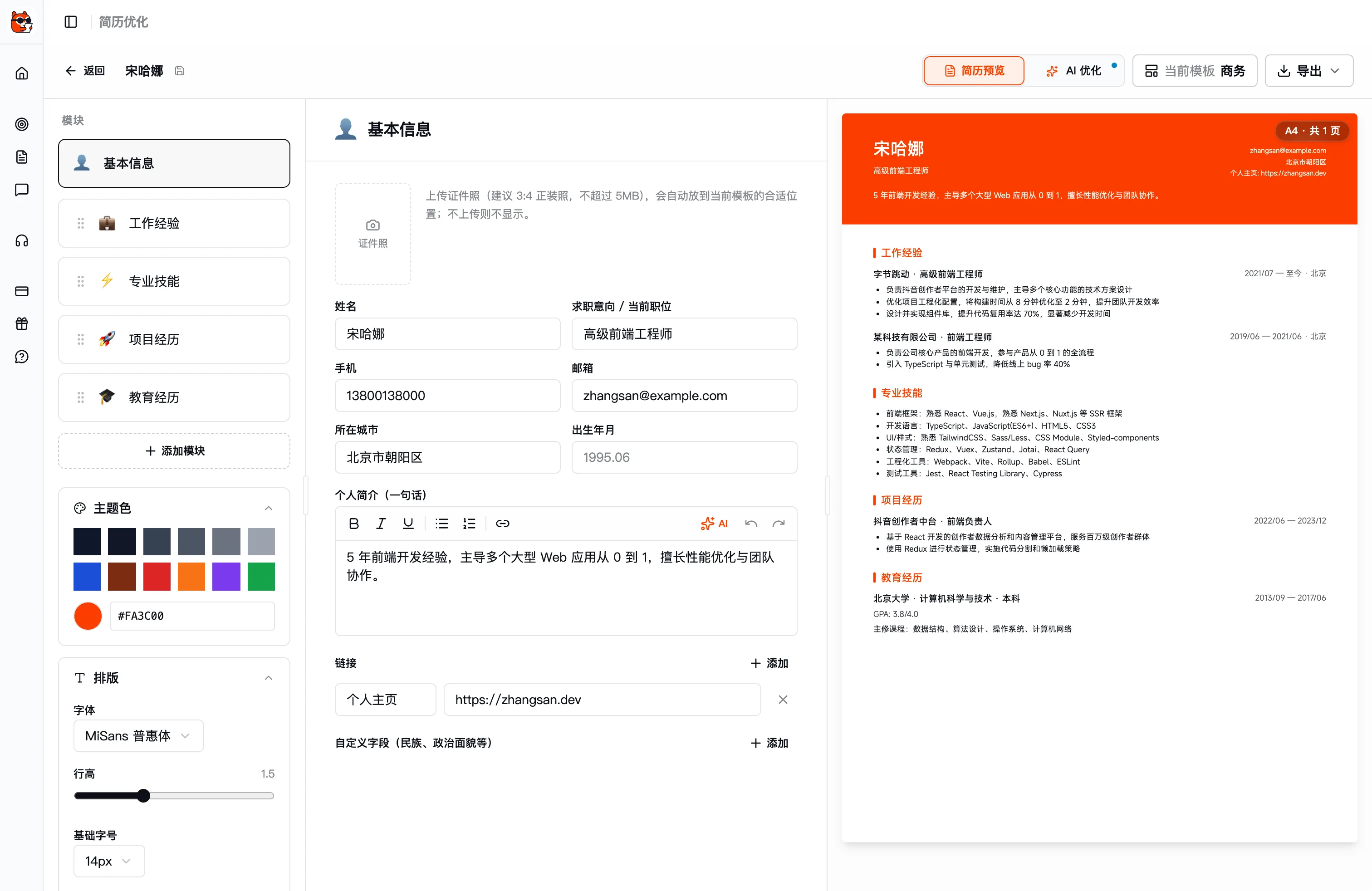The width and height of the screenshot is (1372, 891).
Task: Open the MiSans 普惠体 font dropdown
Action: click(x=138, y=736)
